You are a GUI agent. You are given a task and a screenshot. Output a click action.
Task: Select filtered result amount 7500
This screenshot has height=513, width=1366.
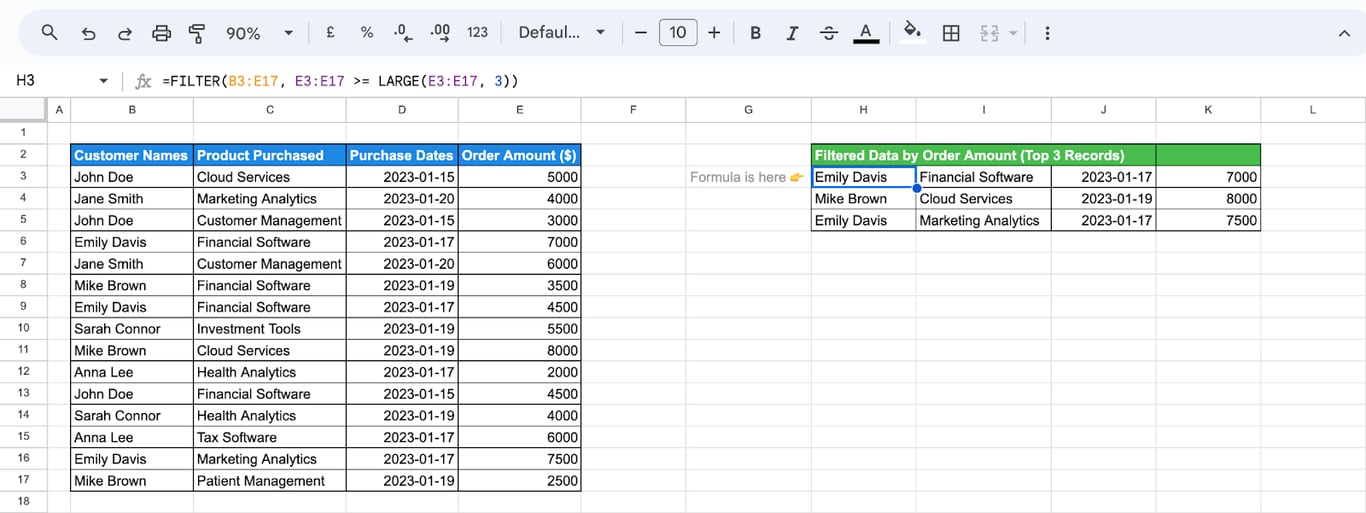pos(1208,220)
